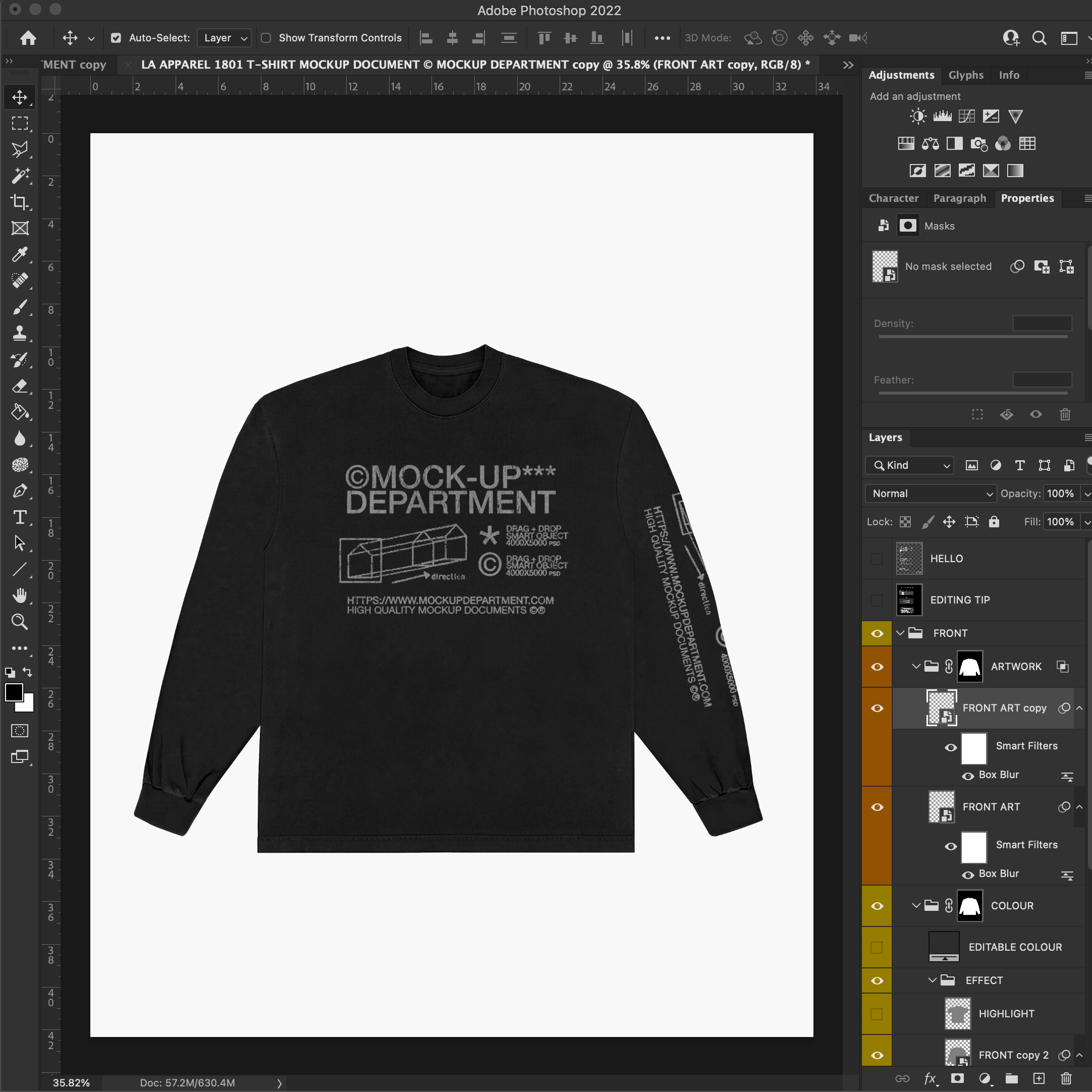
Task: Select the Eyedropper tool
Action: point(20,254)
